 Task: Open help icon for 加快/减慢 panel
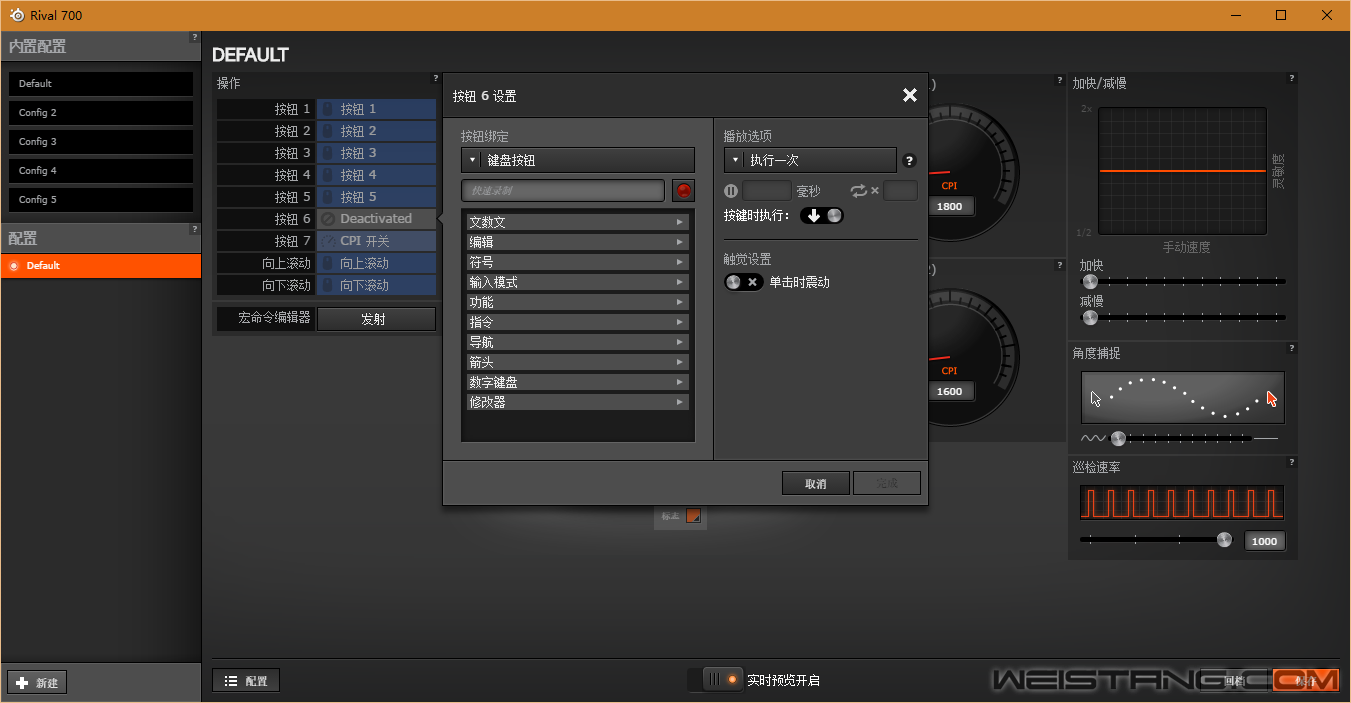tap(1292, 78)
